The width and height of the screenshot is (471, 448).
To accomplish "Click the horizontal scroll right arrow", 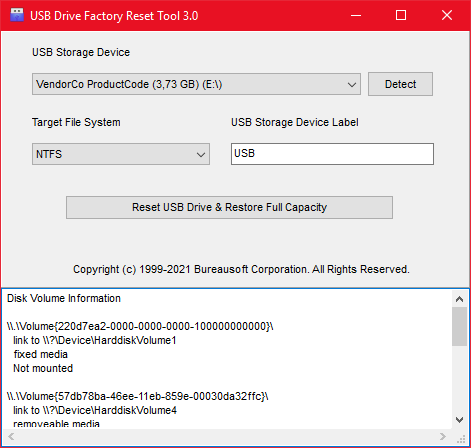I will point(443,437).
